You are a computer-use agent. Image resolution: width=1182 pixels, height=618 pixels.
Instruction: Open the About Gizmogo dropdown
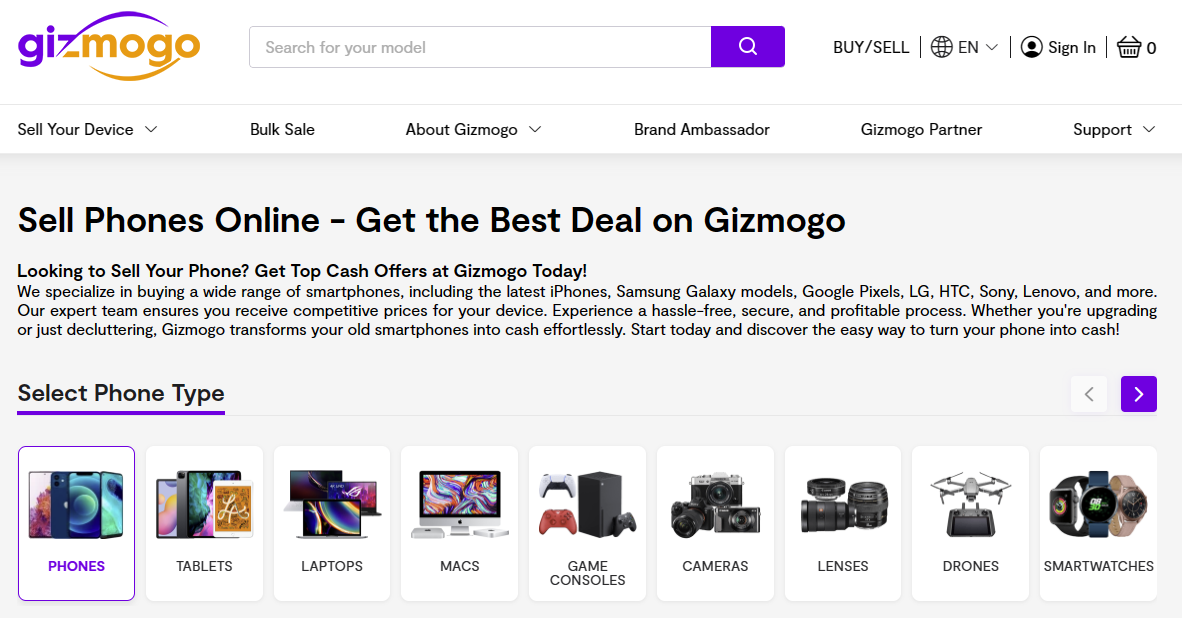(x=473, y=129)
